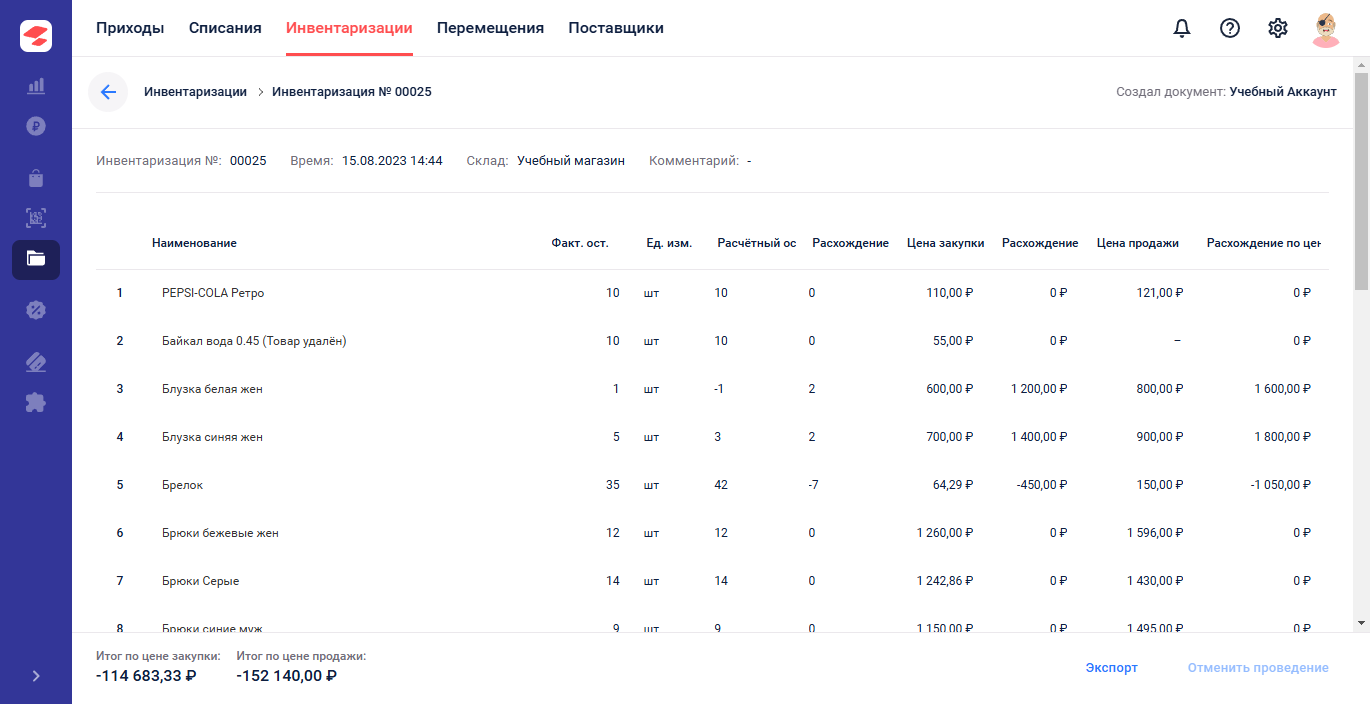
Task: Click the back arrow button
Action: tap(108, 92)
